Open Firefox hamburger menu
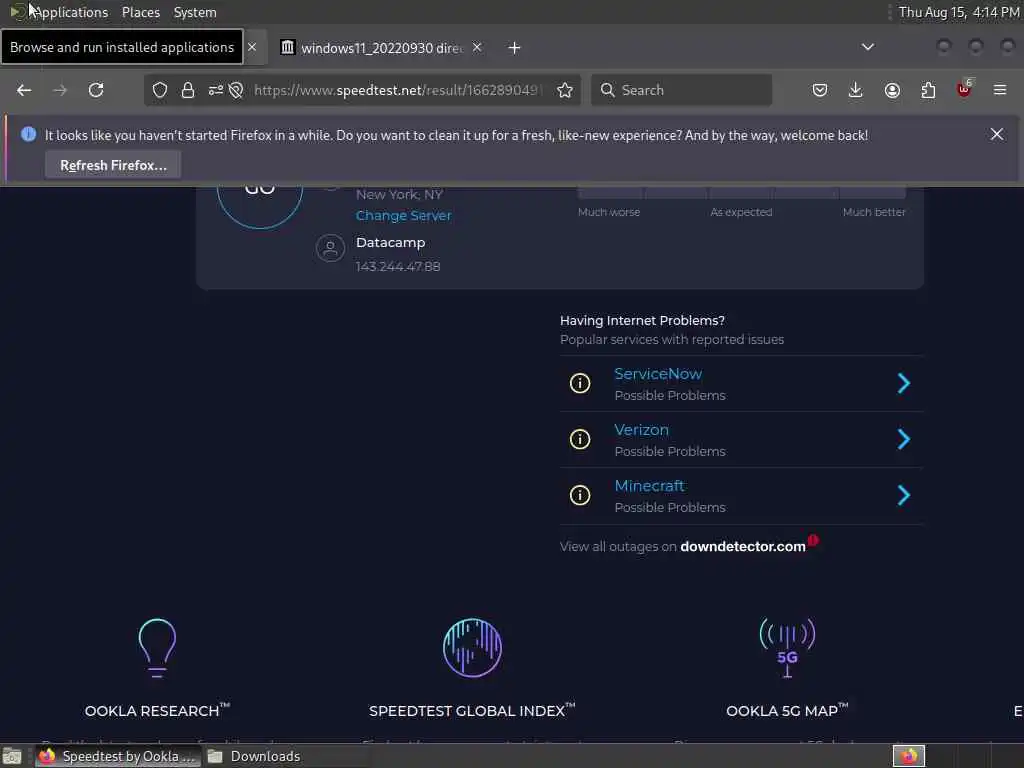 [1000, 90]
